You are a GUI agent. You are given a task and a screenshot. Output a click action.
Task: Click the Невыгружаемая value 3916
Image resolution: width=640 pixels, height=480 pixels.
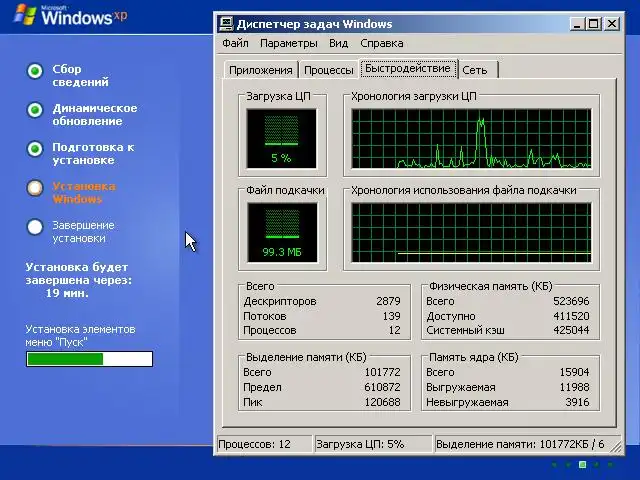pyautogui.click(x=577, y=402)
